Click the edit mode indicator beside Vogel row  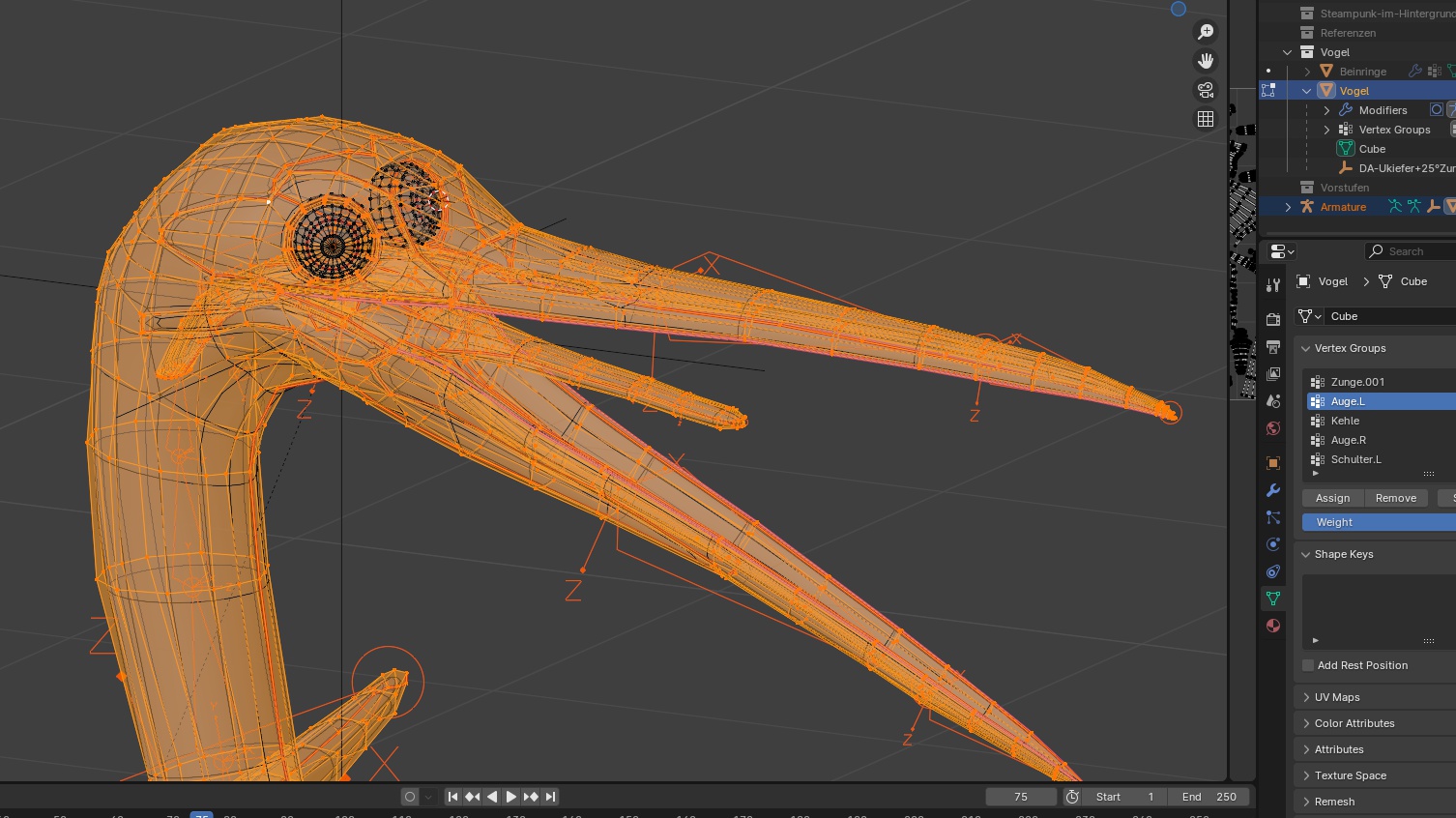[x=1268, y=90]
